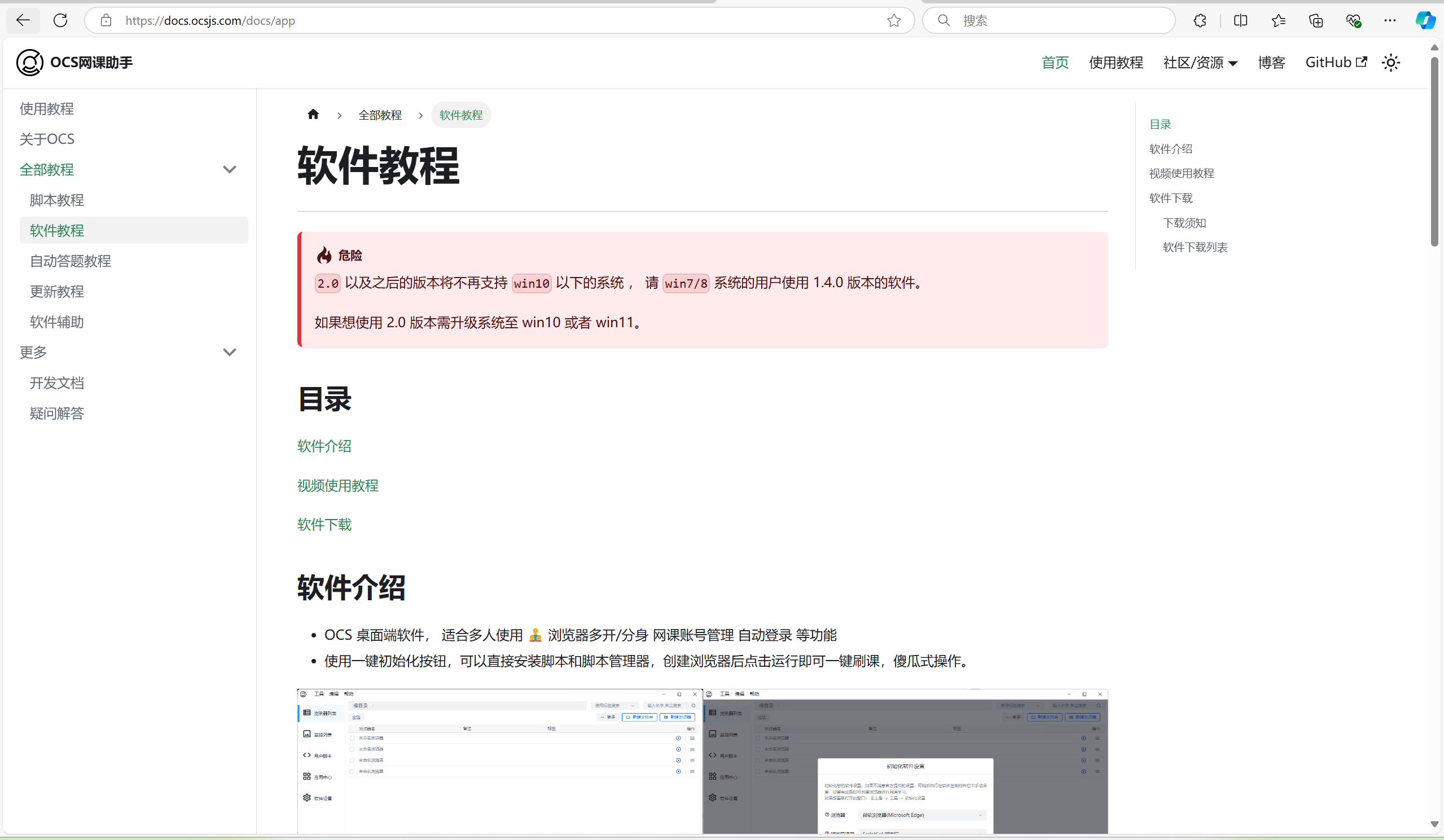
Task: Collapse the 更多 sidebar section
Action: coord(229,353)
